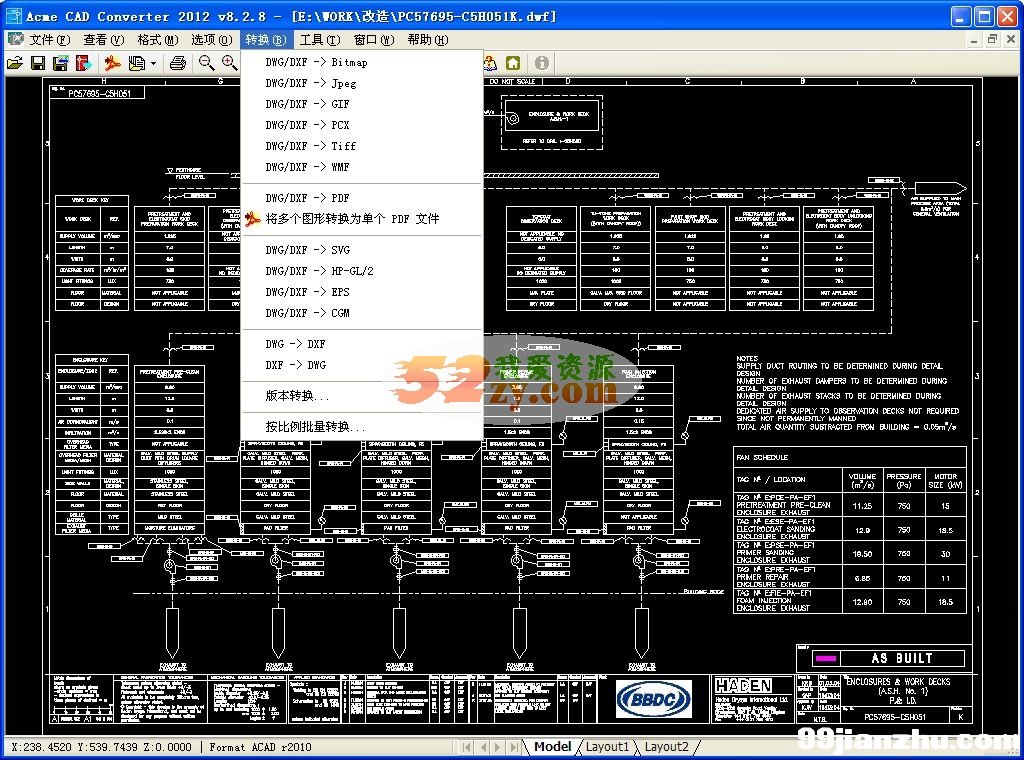Image resolution: width=1024 pixels, height=760 pixels.
Task: Choose DWG/DXF -> CGM
Action: 362,313
